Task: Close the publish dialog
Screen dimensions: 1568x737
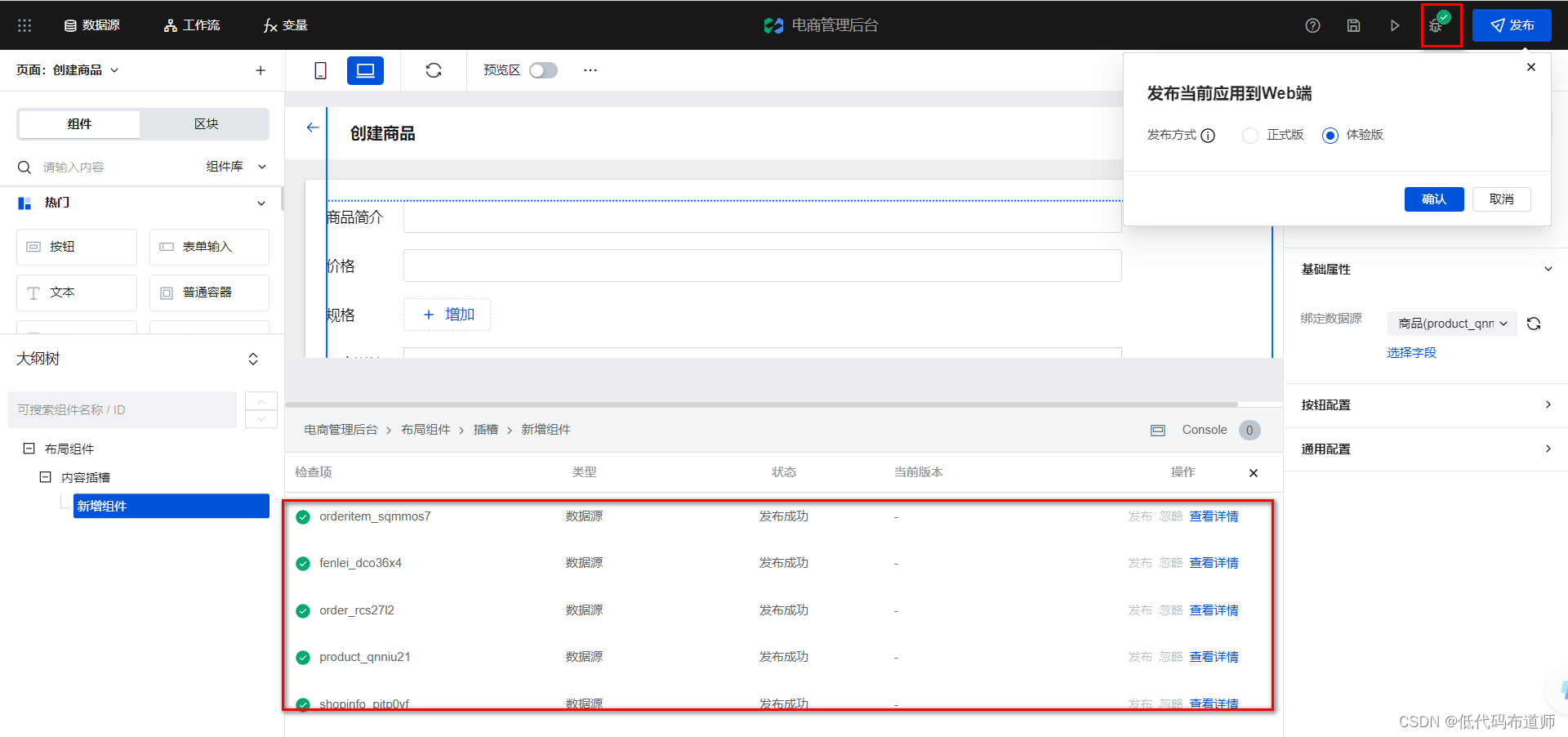Action: coord(1531,67)
